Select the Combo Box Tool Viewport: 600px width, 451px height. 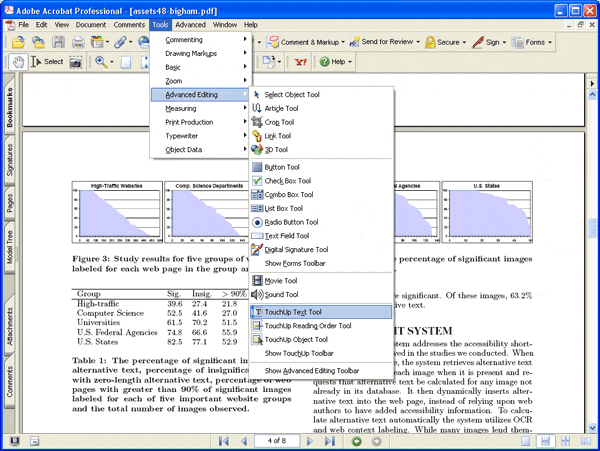pos(321,195)
